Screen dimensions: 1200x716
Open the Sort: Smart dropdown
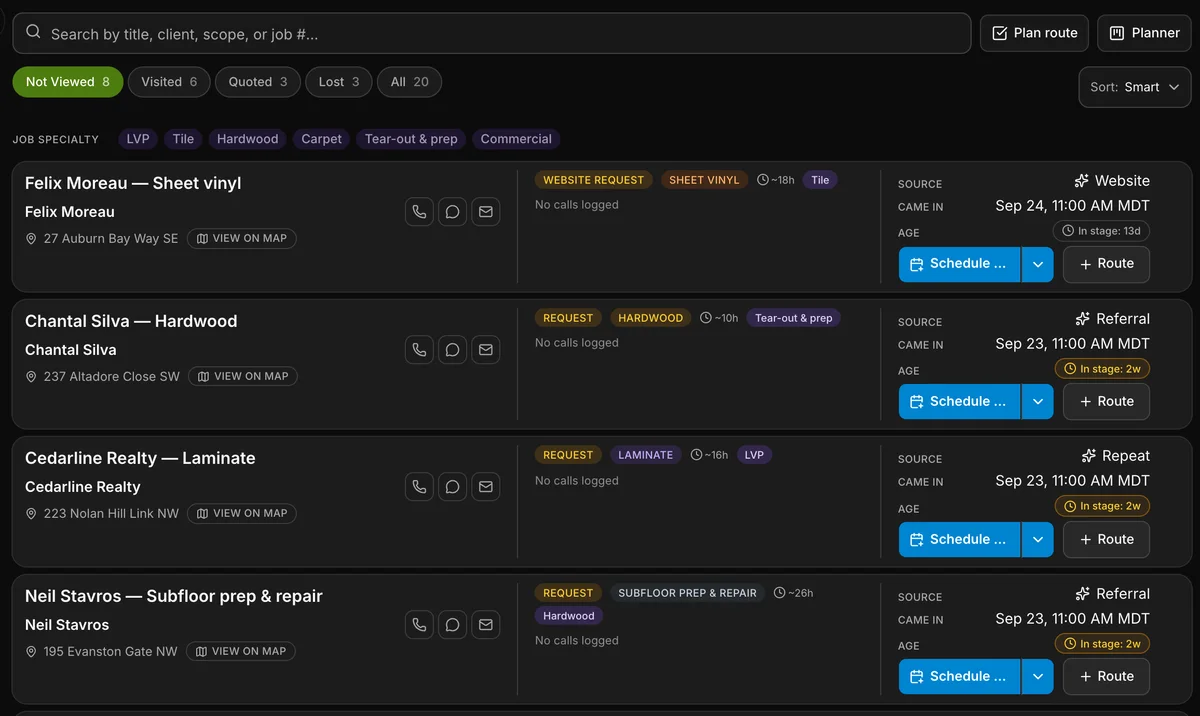pos(1135,87)
